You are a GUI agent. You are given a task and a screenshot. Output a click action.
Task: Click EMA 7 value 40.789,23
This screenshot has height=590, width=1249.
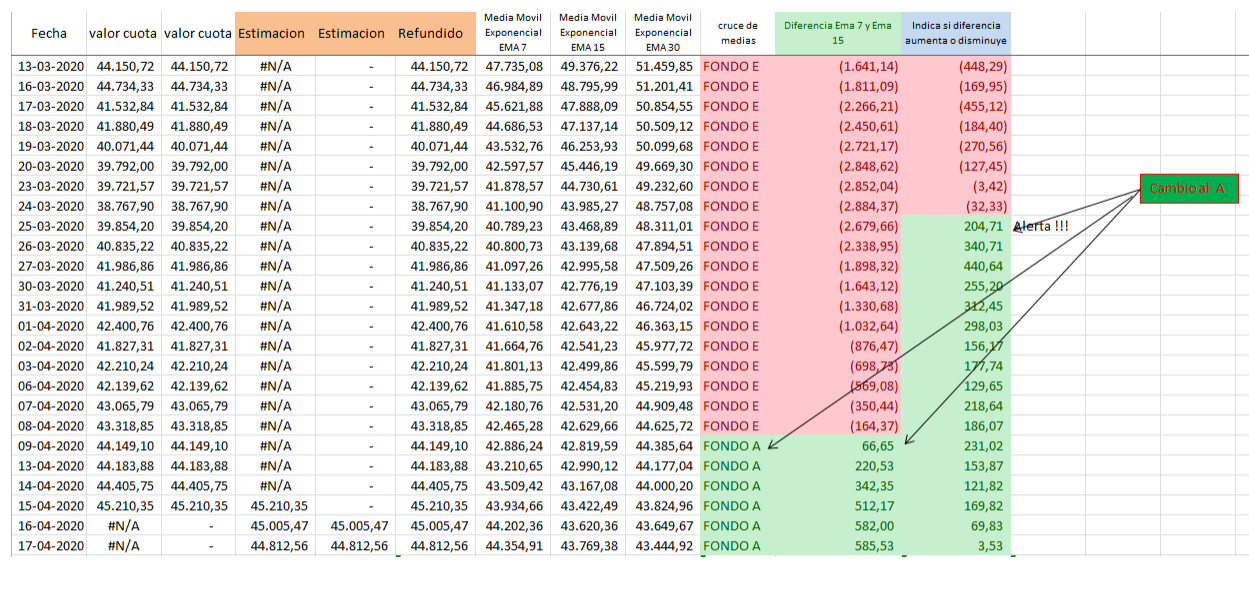click(x=514, y=226)
